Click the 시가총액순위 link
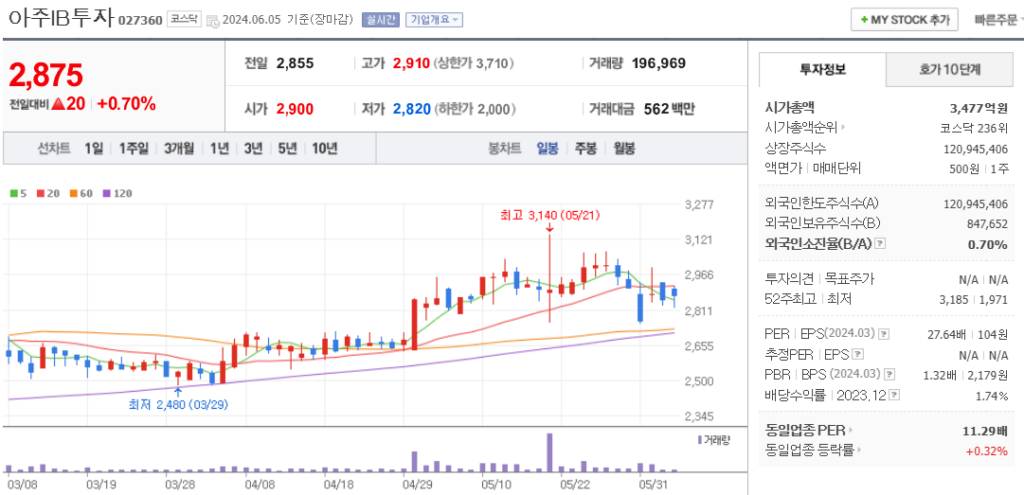 tap(801, 128)
